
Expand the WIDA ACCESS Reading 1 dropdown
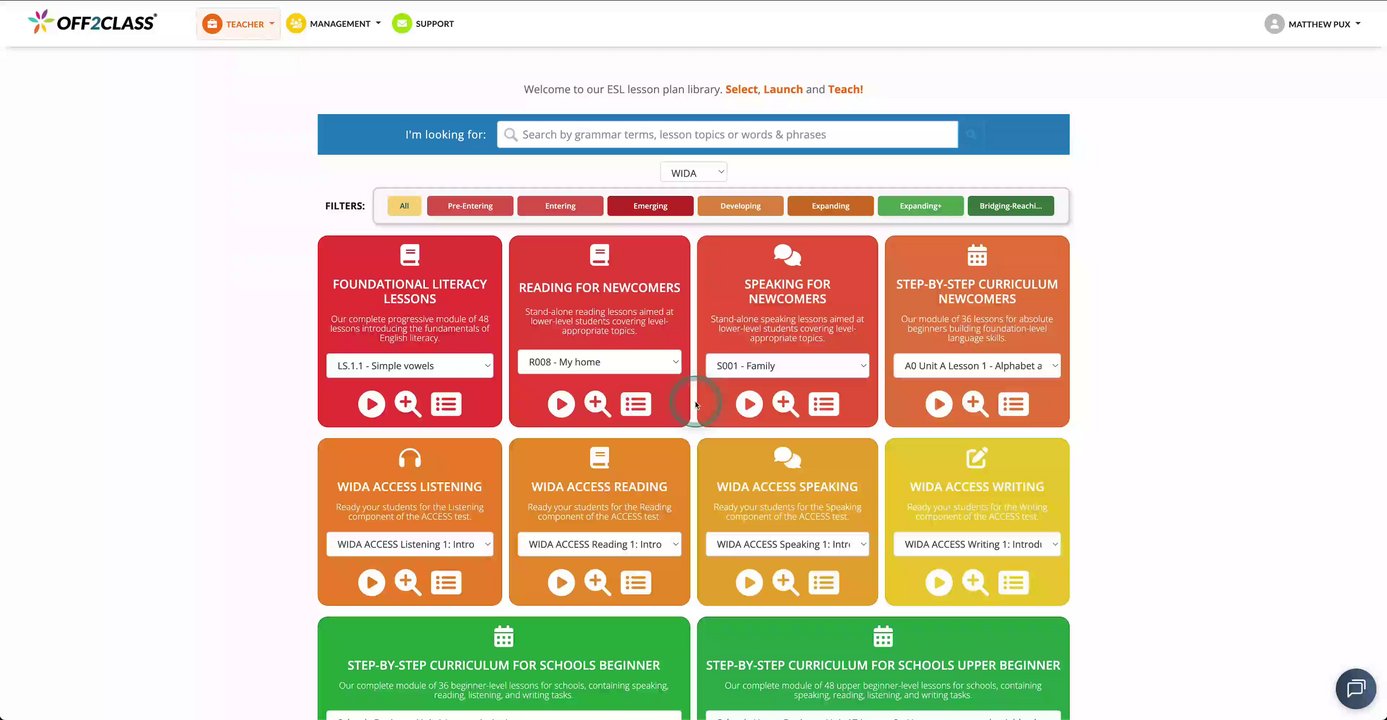[599, 544]
